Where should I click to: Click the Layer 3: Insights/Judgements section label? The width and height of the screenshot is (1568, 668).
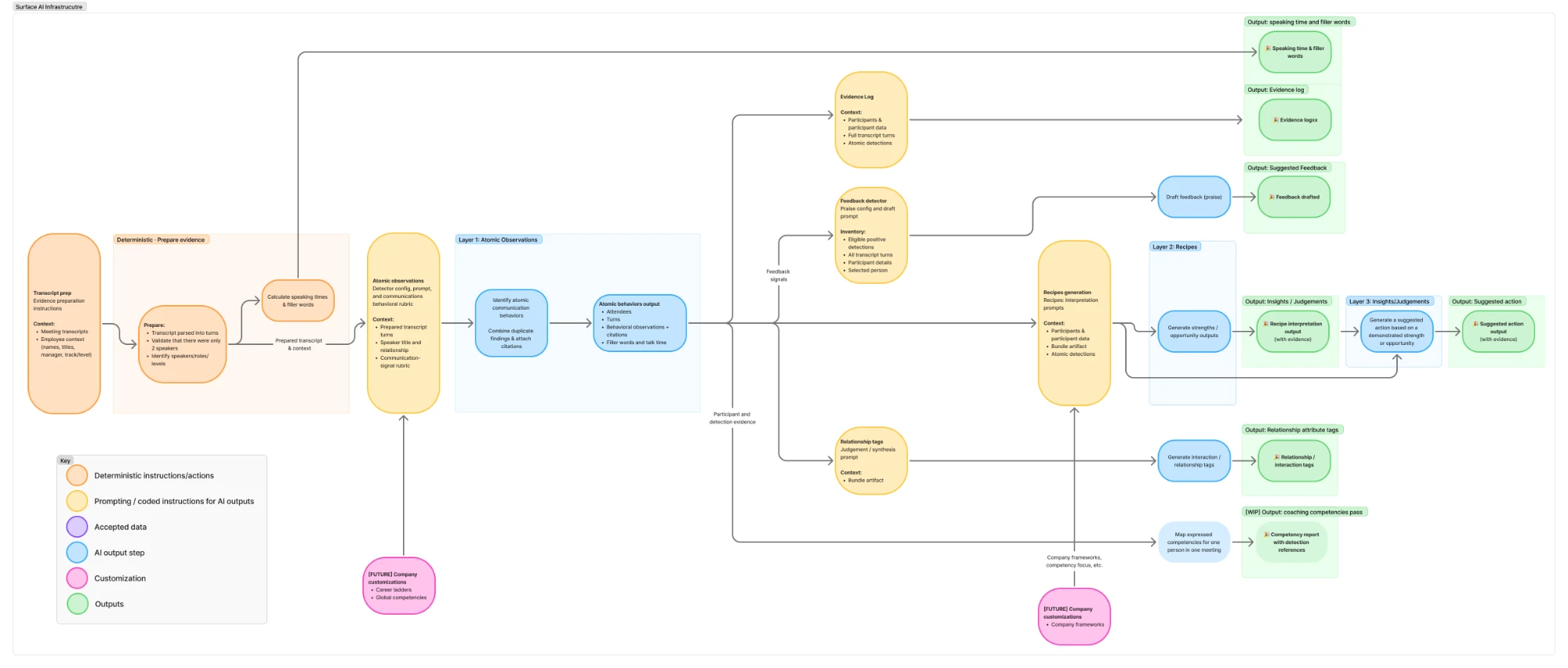[x=1389, y=302]
